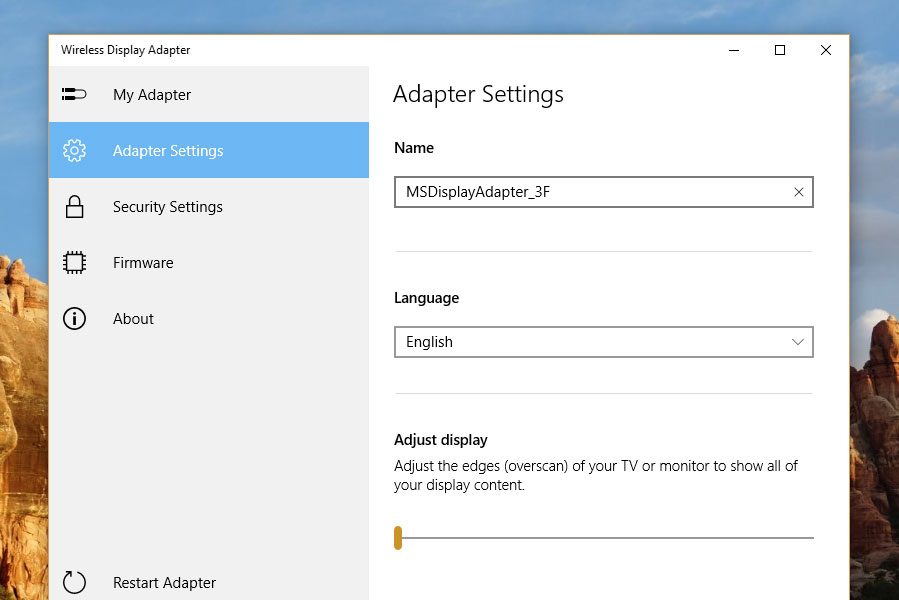Click the Language label
The width and height of the screenshot is (899, 600).
426,298
